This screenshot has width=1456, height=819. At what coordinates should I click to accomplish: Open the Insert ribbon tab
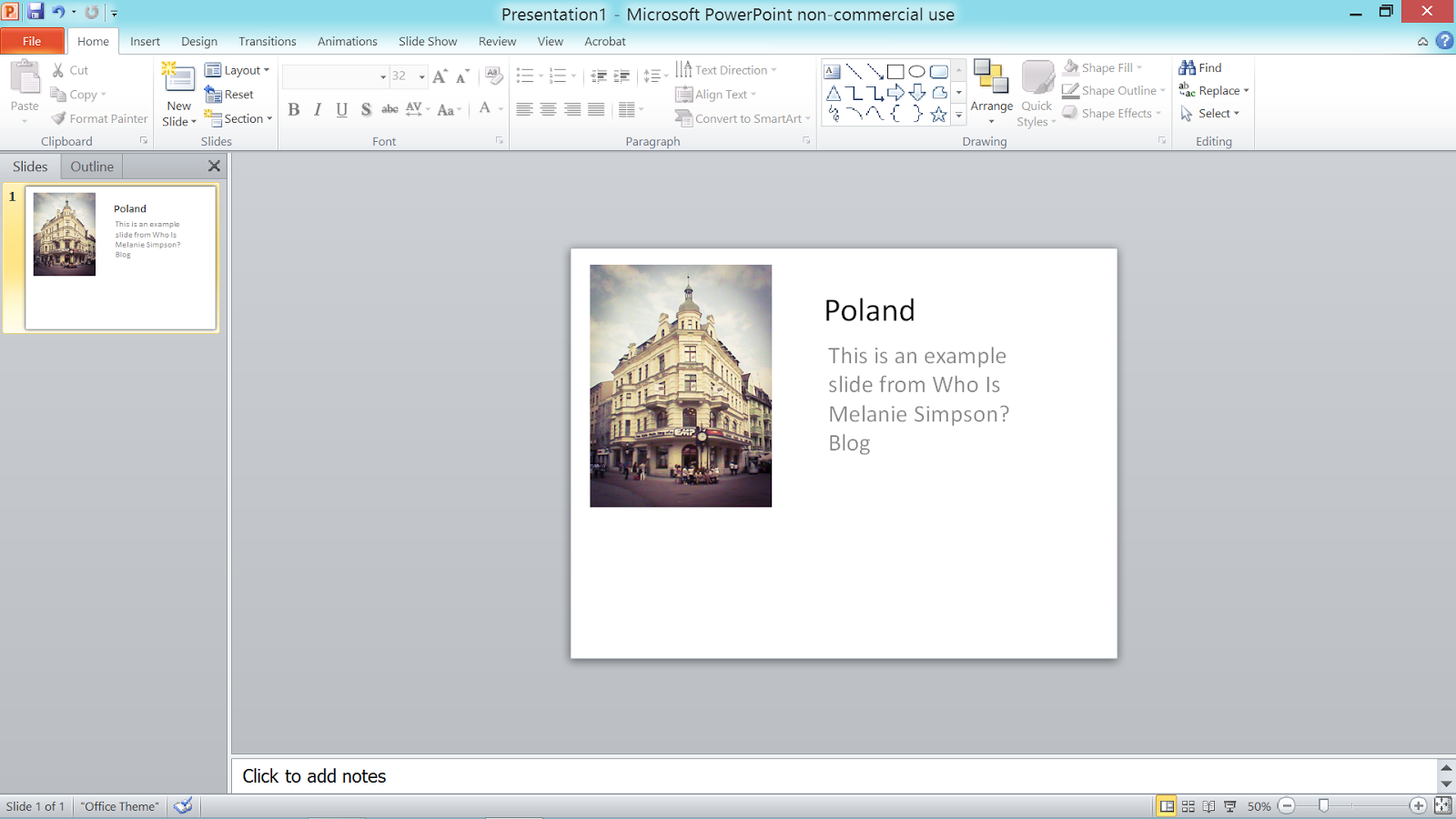point(145,41)
